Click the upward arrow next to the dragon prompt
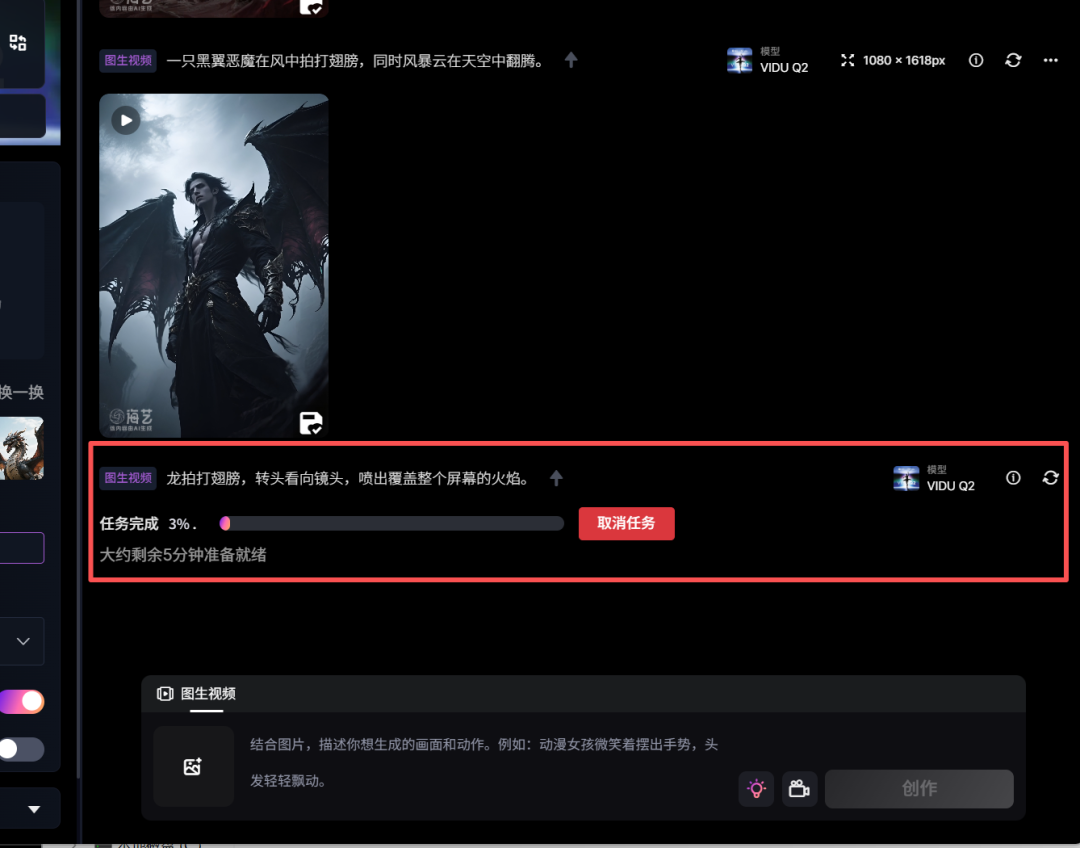 pos(556,478)
